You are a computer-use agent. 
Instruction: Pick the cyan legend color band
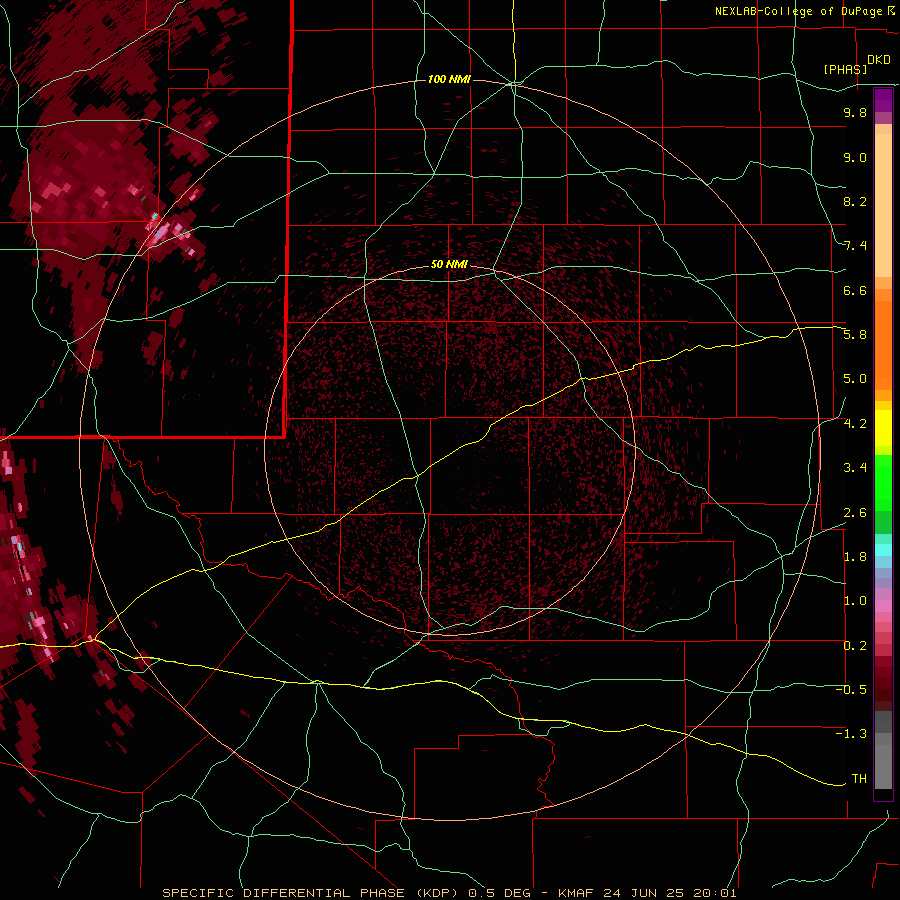pos(883,550)
